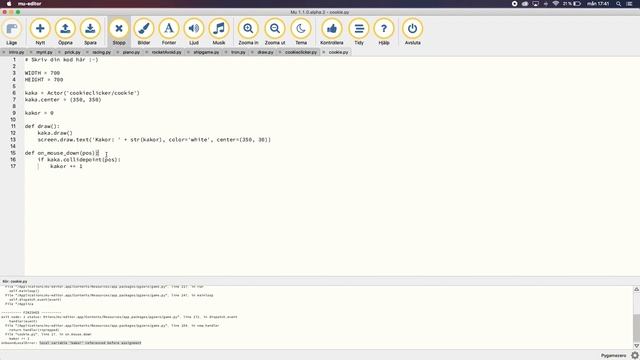
Task: Open a file using Öppna
Action: pos(65,31)
